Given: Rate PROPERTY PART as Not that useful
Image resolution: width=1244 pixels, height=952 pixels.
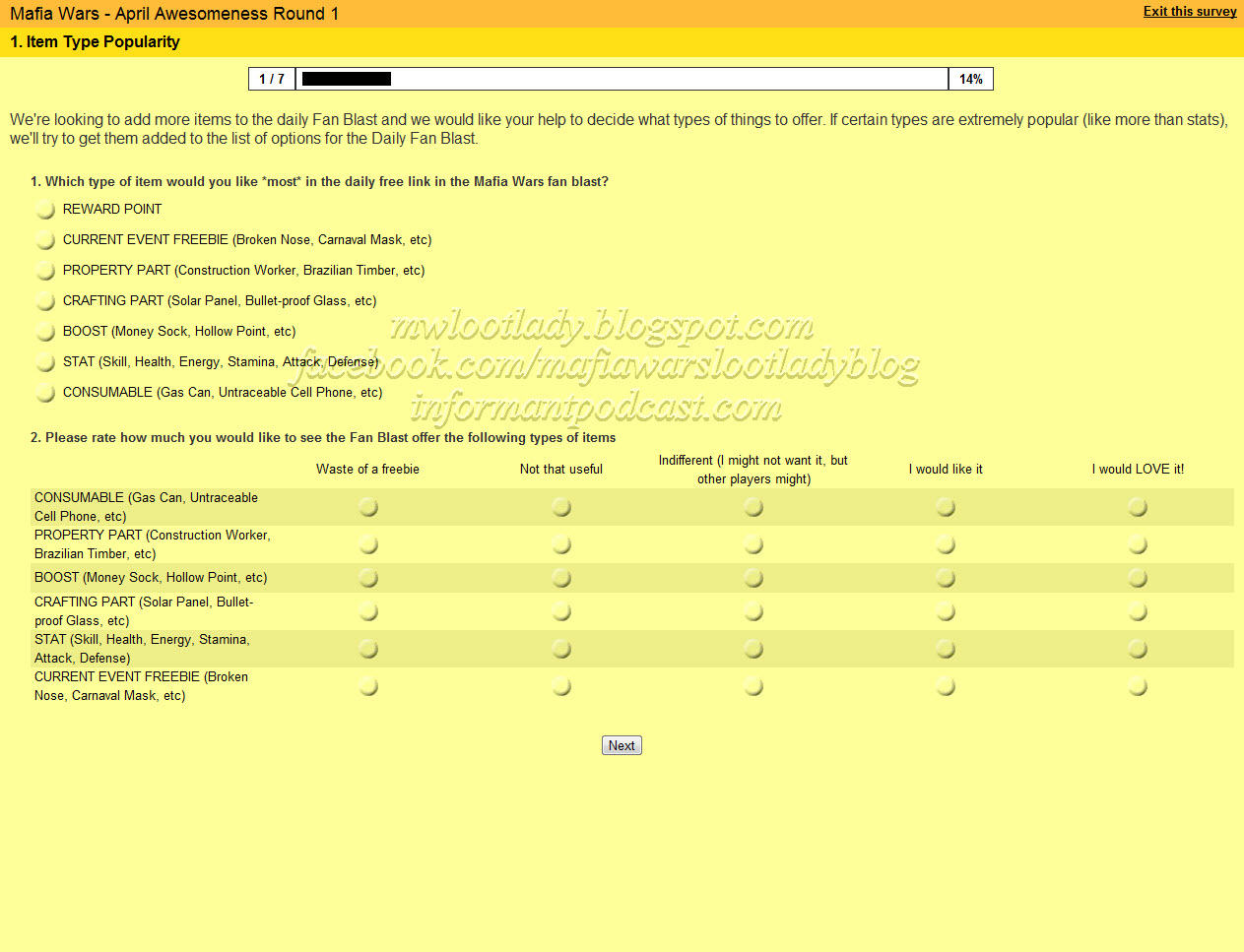Looking at the screenshot, I should point(561,544).
